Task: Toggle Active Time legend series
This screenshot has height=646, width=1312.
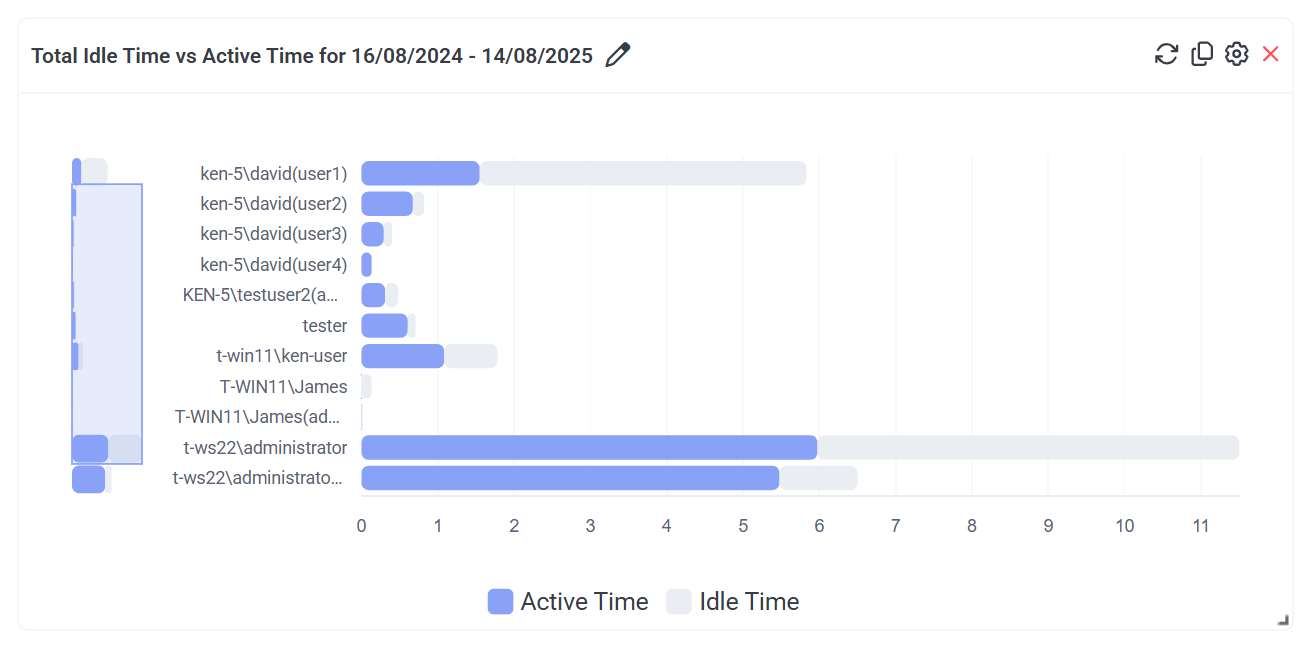Action: [584, 602]
